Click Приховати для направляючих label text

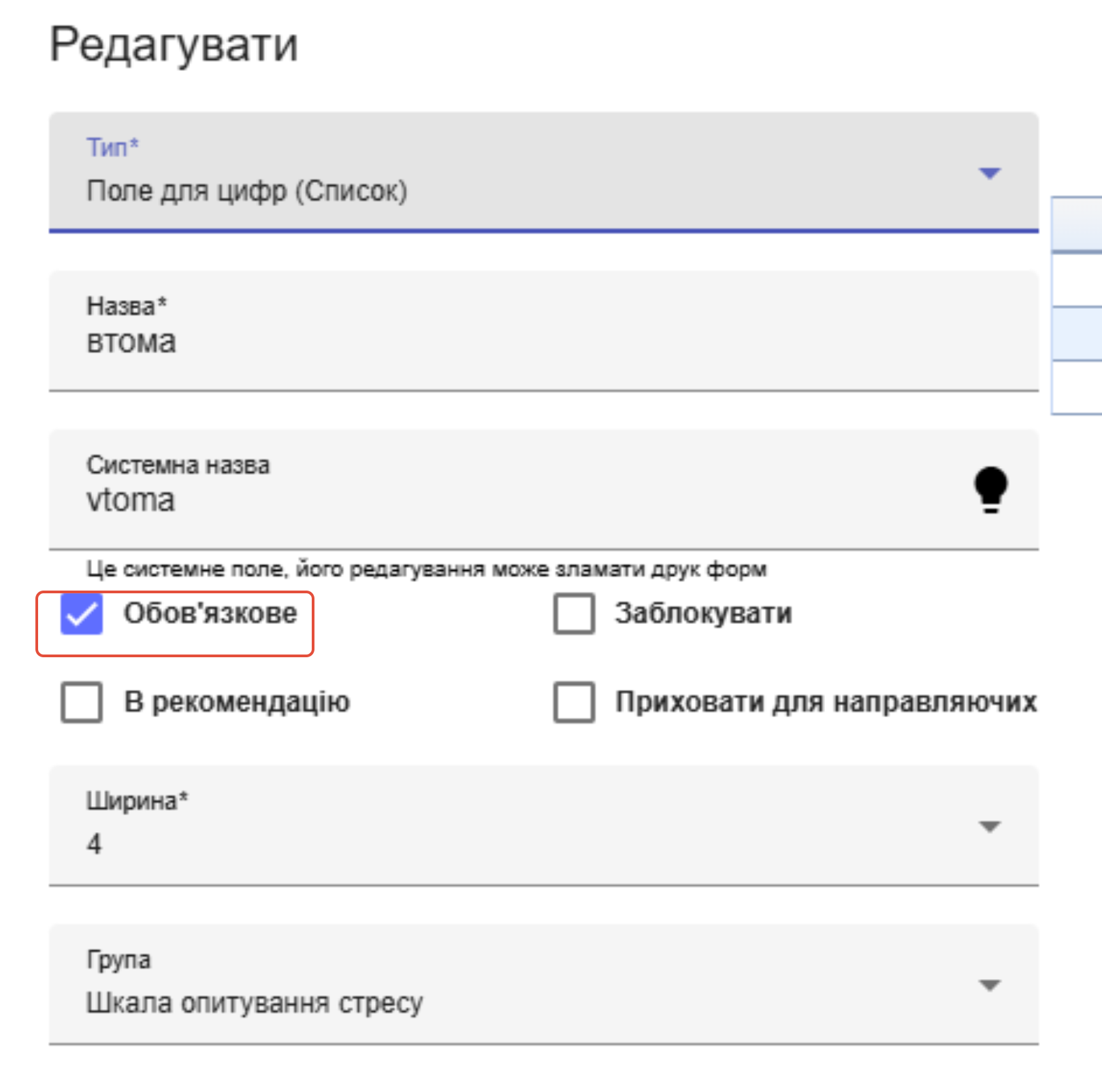826,702
